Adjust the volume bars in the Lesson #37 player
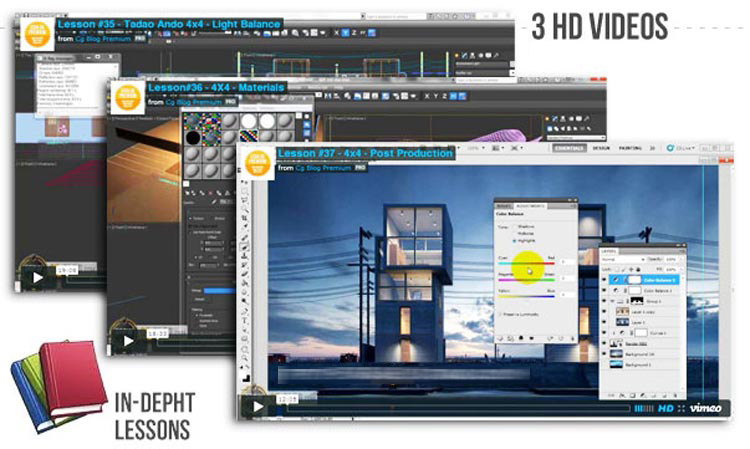 point(643,408)
